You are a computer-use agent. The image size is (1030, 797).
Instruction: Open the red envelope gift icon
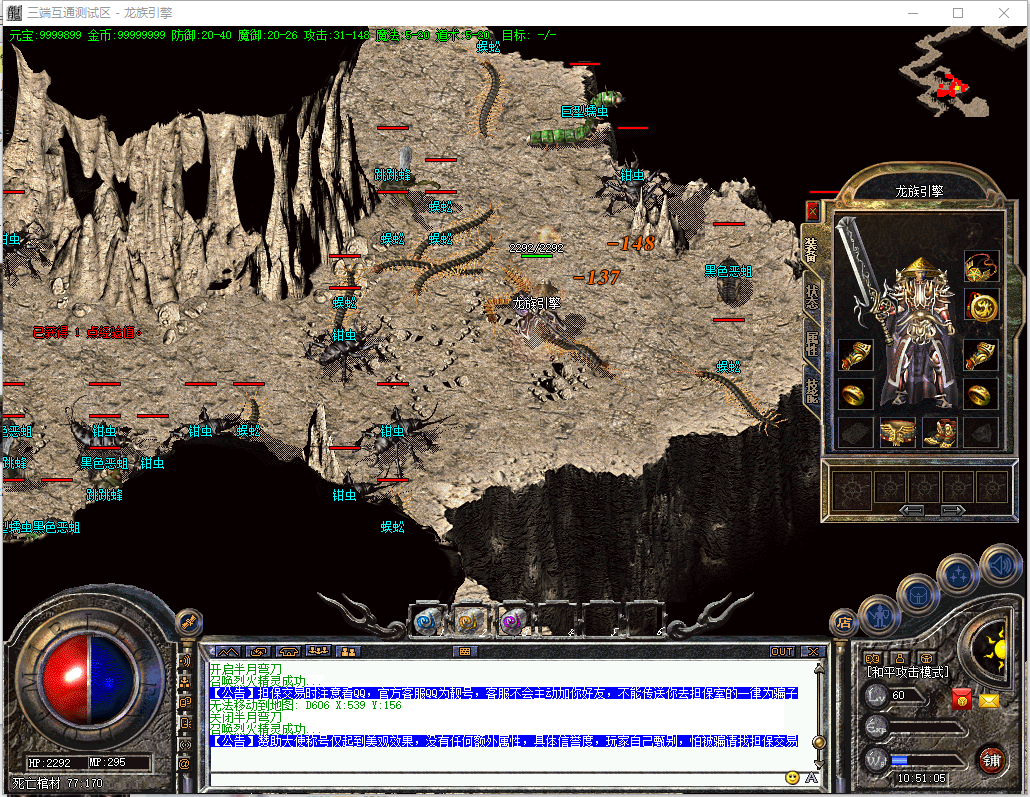[961, 700]
